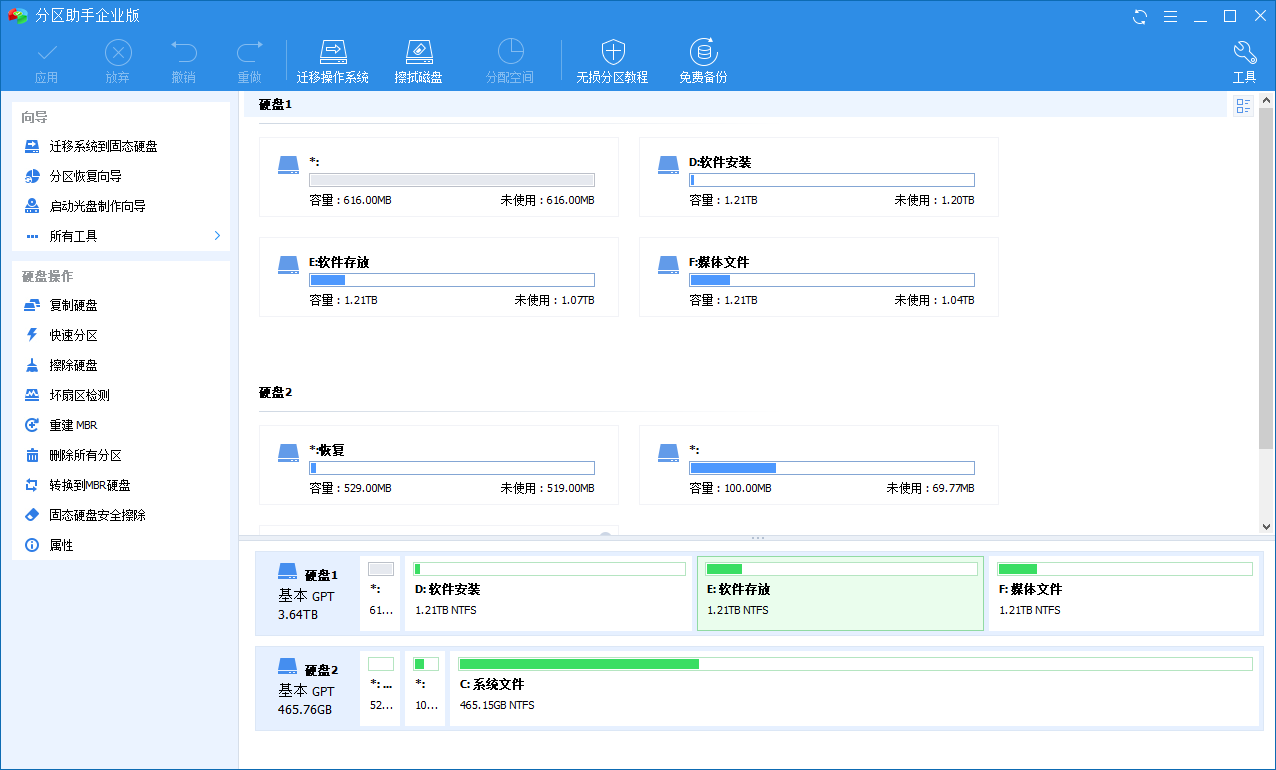Click the F:媒体文件 usage bar
The image size is (1276, 770).
832,280
